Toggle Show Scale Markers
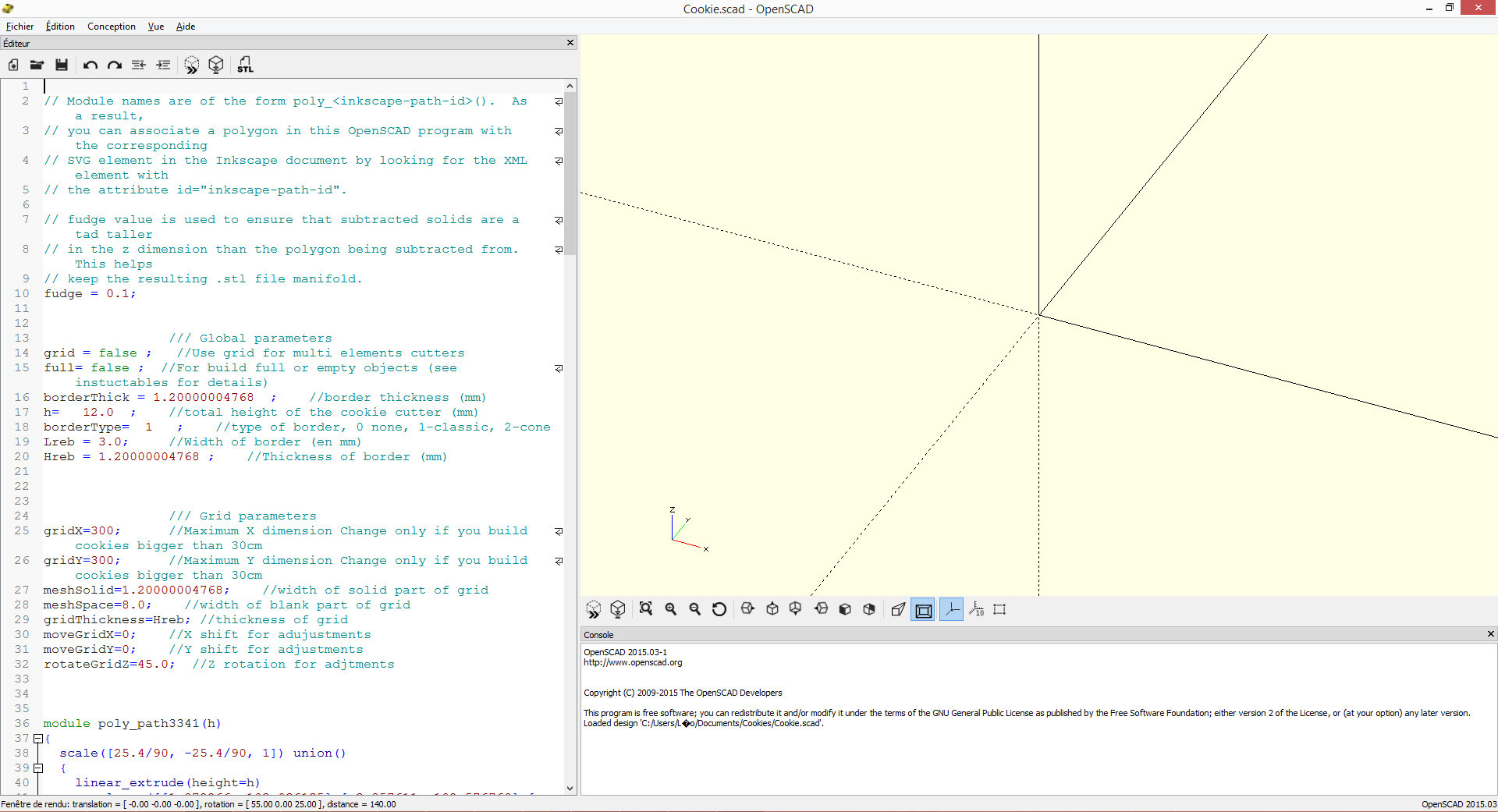The width and height of the screenshot is (1498, 812). pyautogui.click(x=976, y=609)
